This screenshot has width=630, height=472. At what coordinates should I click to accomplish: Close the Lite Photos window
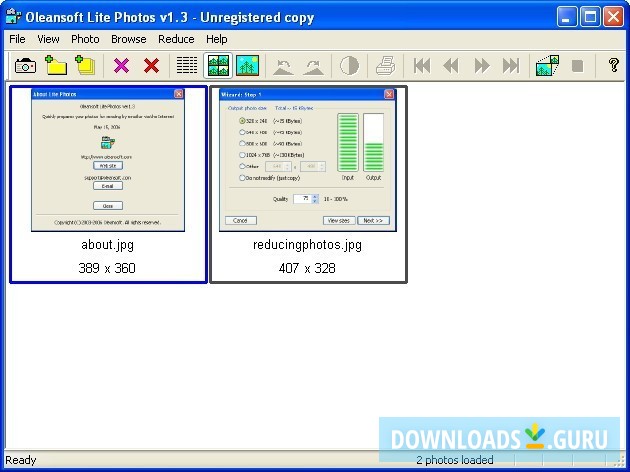(614, 17)
